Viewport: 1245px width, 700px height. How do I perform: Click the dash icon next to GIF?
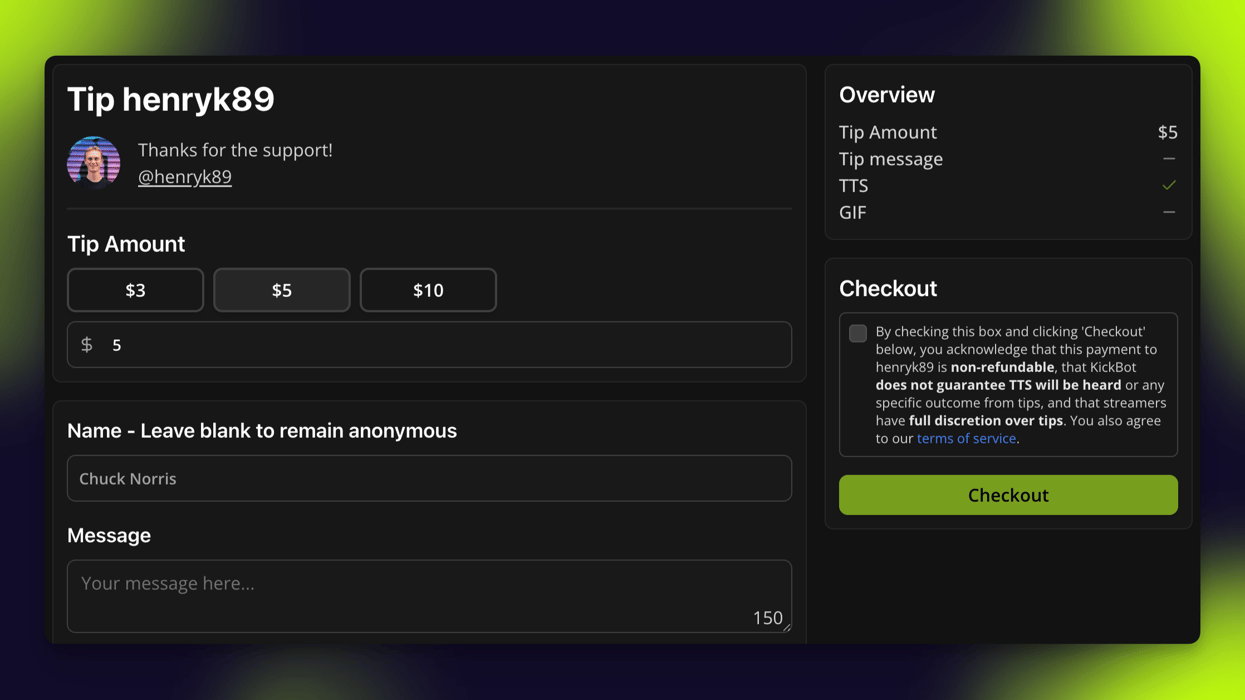click(x=1168, y=212)
